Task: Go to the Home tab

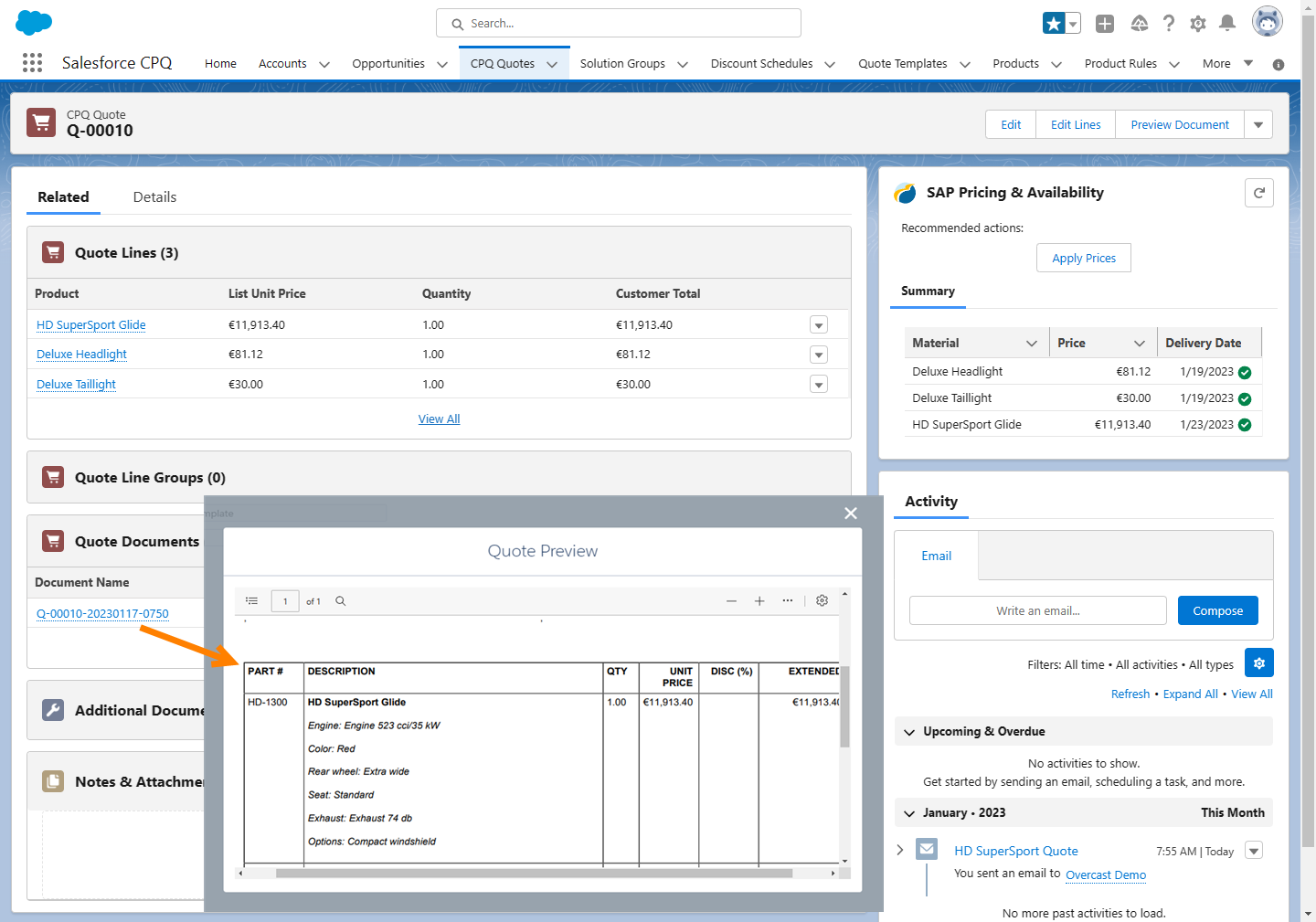Action: coord(220,64)
